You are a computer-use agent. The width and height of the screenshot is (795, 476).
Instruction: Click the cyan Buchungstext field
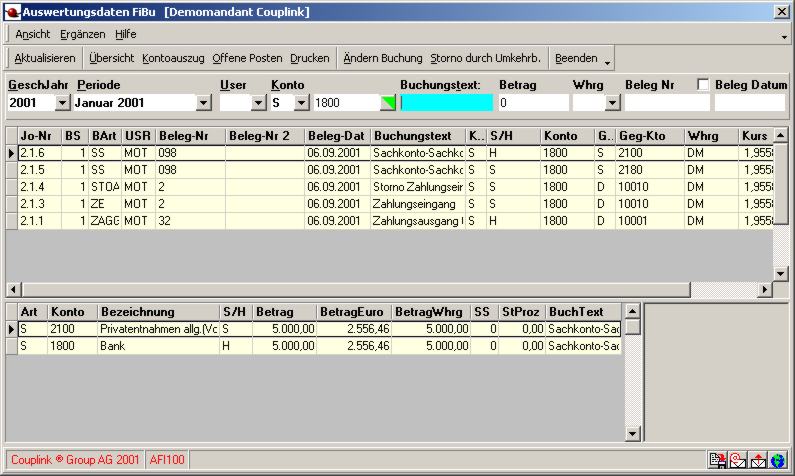tap(446, 102)
